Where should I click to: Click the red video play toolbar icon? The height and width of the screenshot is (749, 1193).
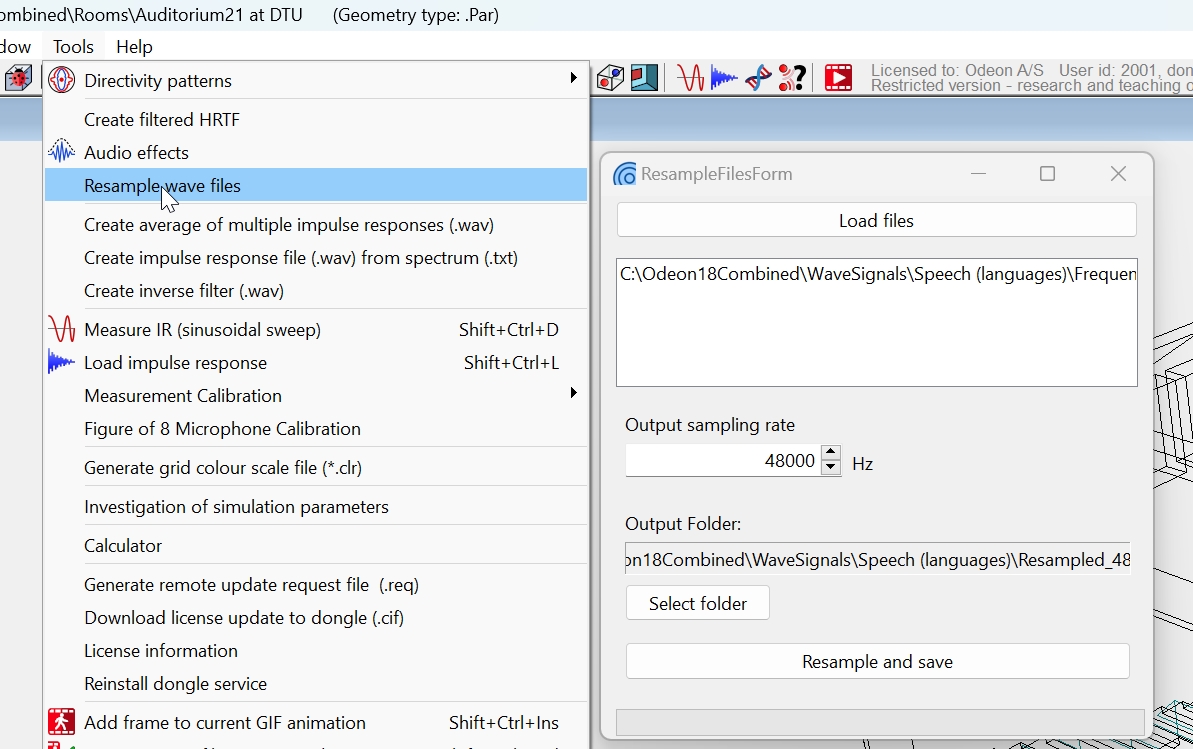tap(838, 78)
